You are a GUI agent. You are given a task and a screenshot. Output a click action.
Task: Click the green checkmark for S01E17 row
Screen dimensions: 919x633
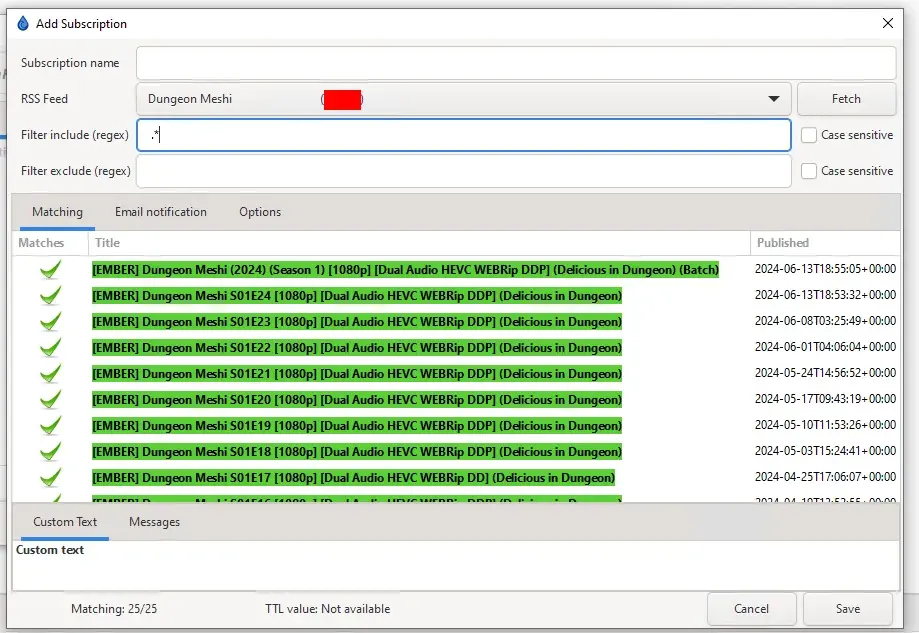[50, 478]
